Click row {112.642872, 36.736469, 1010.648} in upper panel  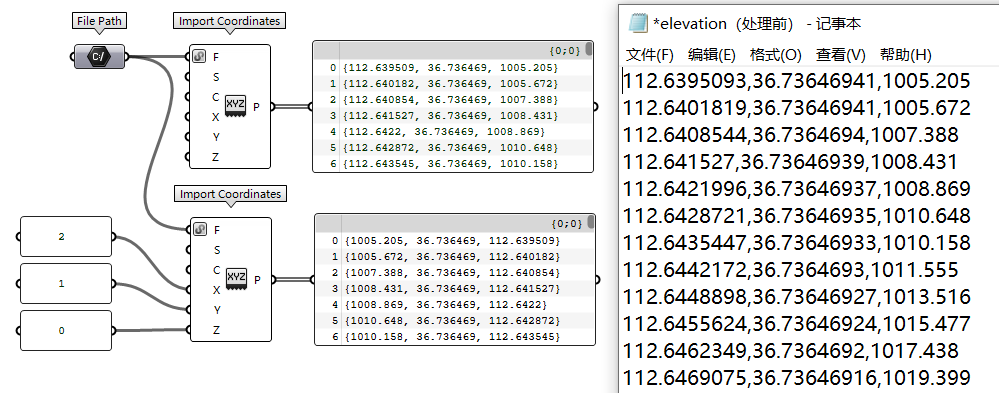pyautogui.click(x=450, y=148)
